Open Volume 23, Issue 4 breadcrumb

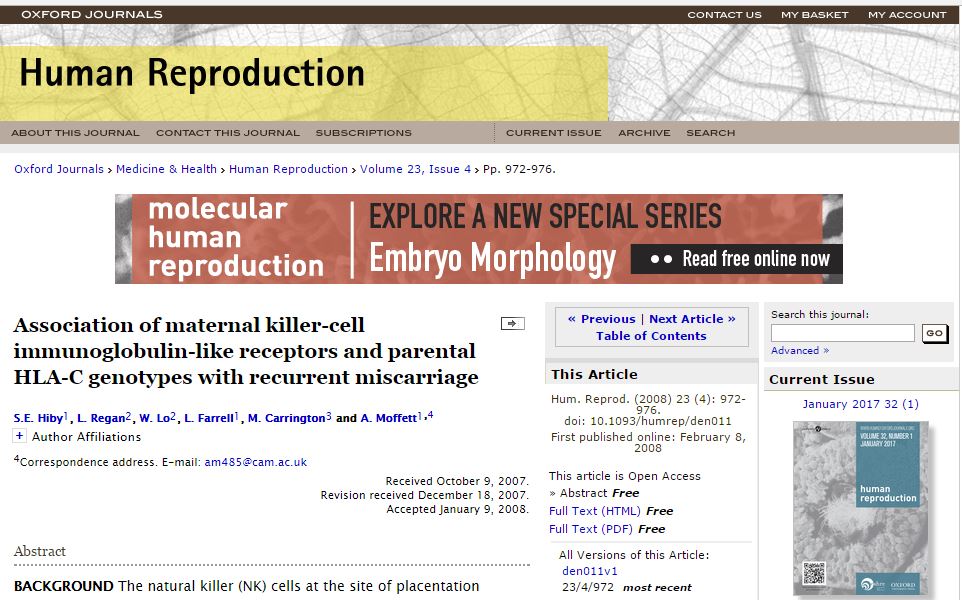415,170
